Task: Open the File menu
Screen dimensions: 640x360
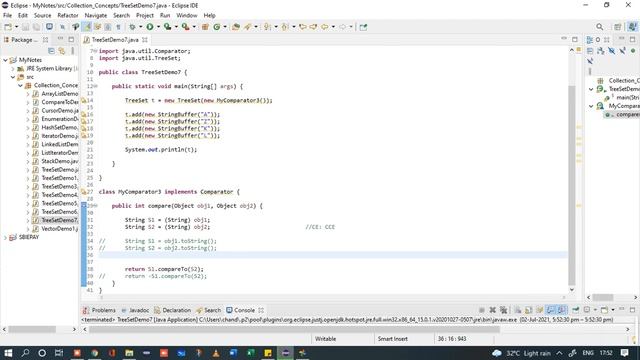Action: pos(7,15)
